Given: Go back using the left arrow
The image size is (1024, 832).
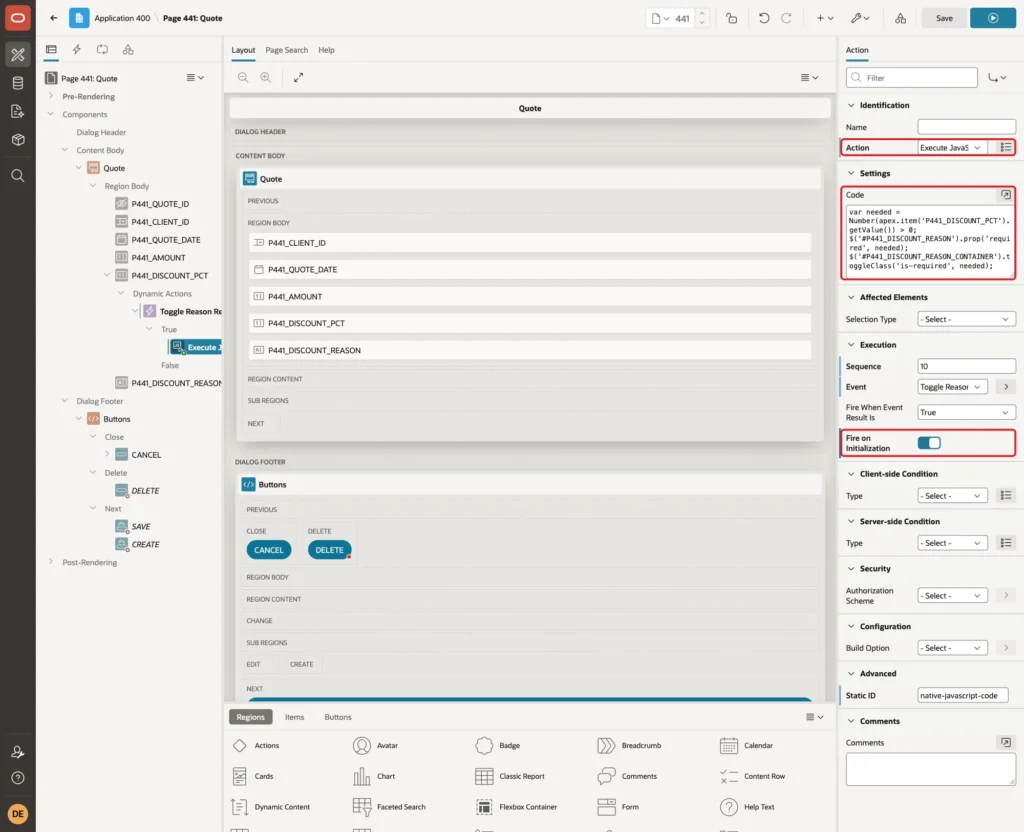Looking at the screenshot, I should pos(54,18).
